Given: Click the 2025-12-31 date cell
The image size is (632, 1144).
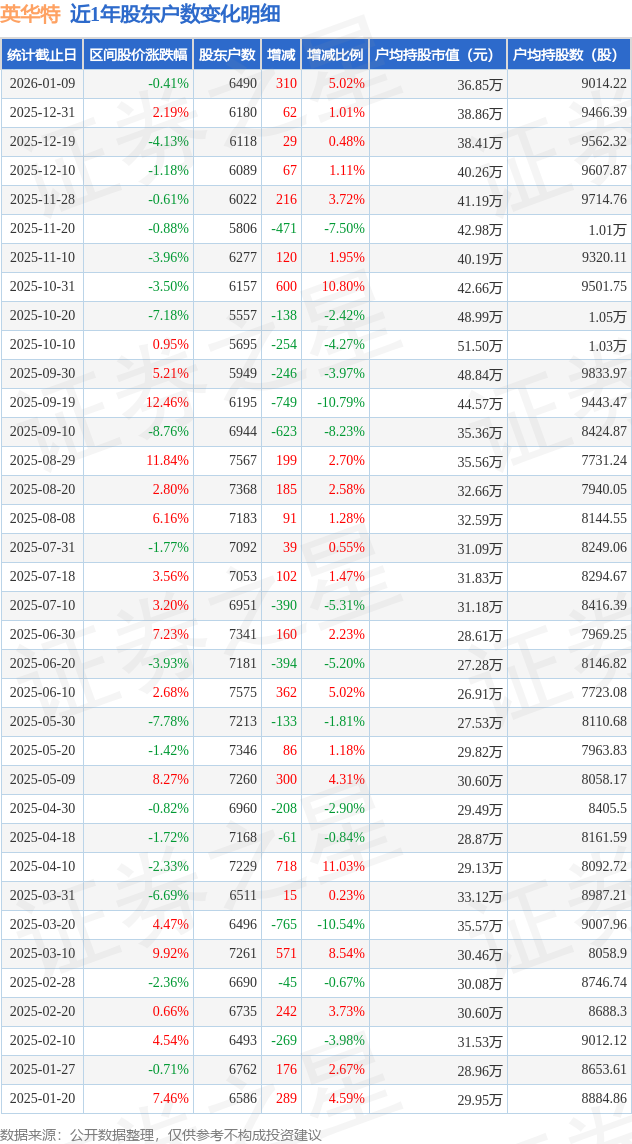Looking at the screenshot, I should (42, 113).
